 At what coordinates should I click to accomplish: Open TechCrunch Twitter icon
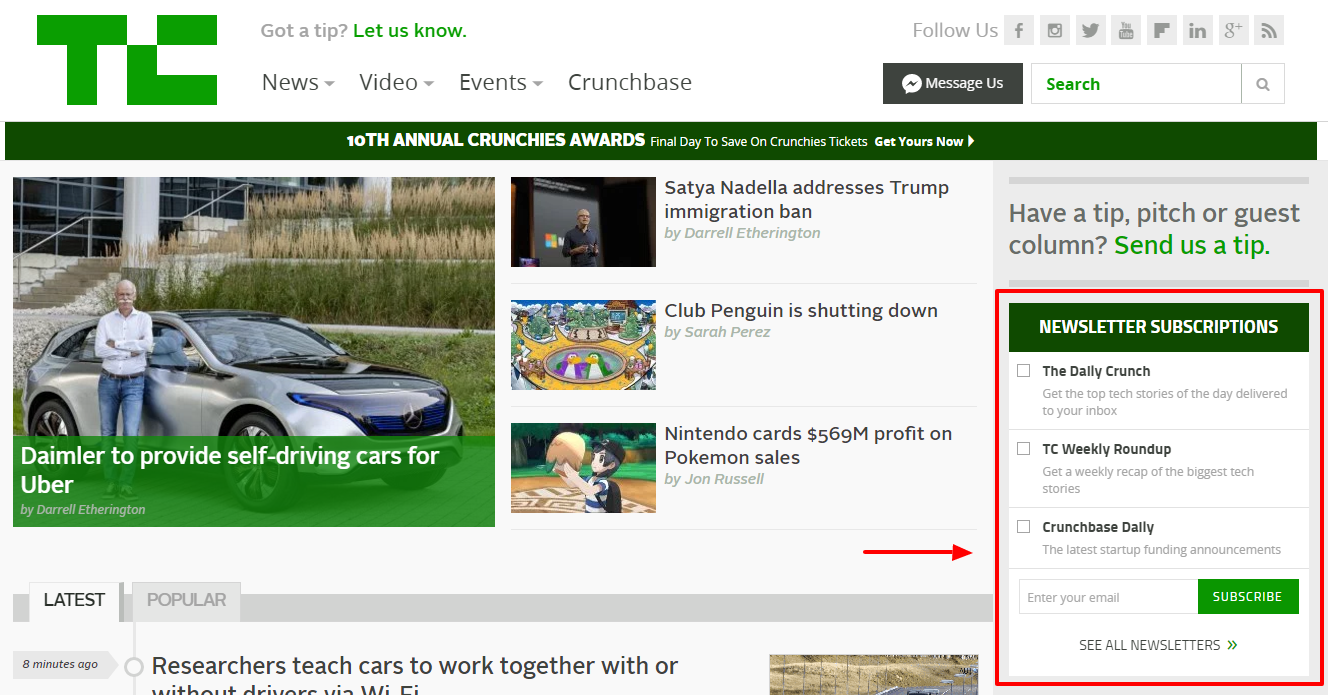[1090, 30]
